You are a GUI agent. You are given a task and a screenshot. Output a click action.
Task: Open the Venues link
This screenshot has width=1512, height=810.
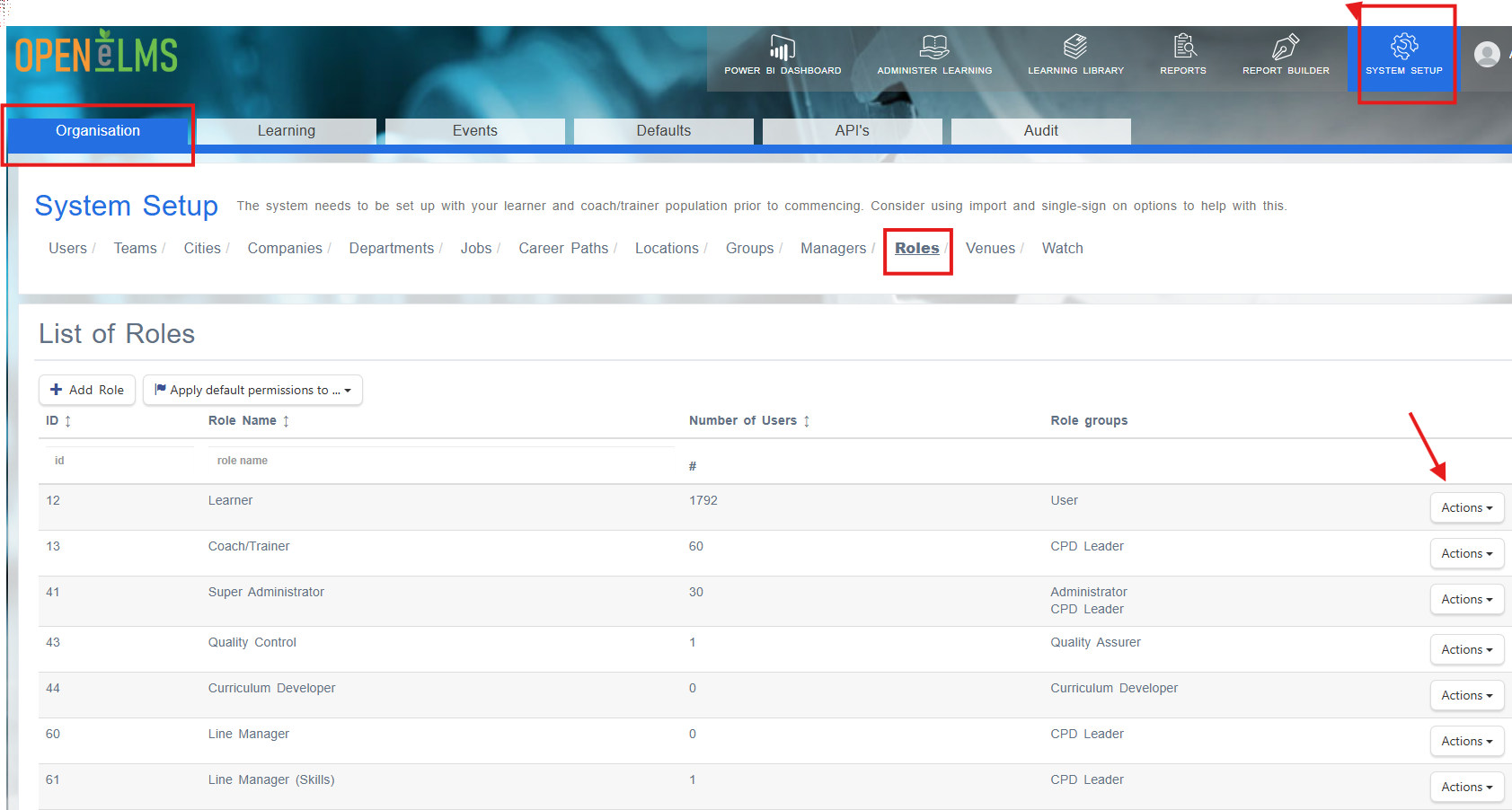[991, 248]
